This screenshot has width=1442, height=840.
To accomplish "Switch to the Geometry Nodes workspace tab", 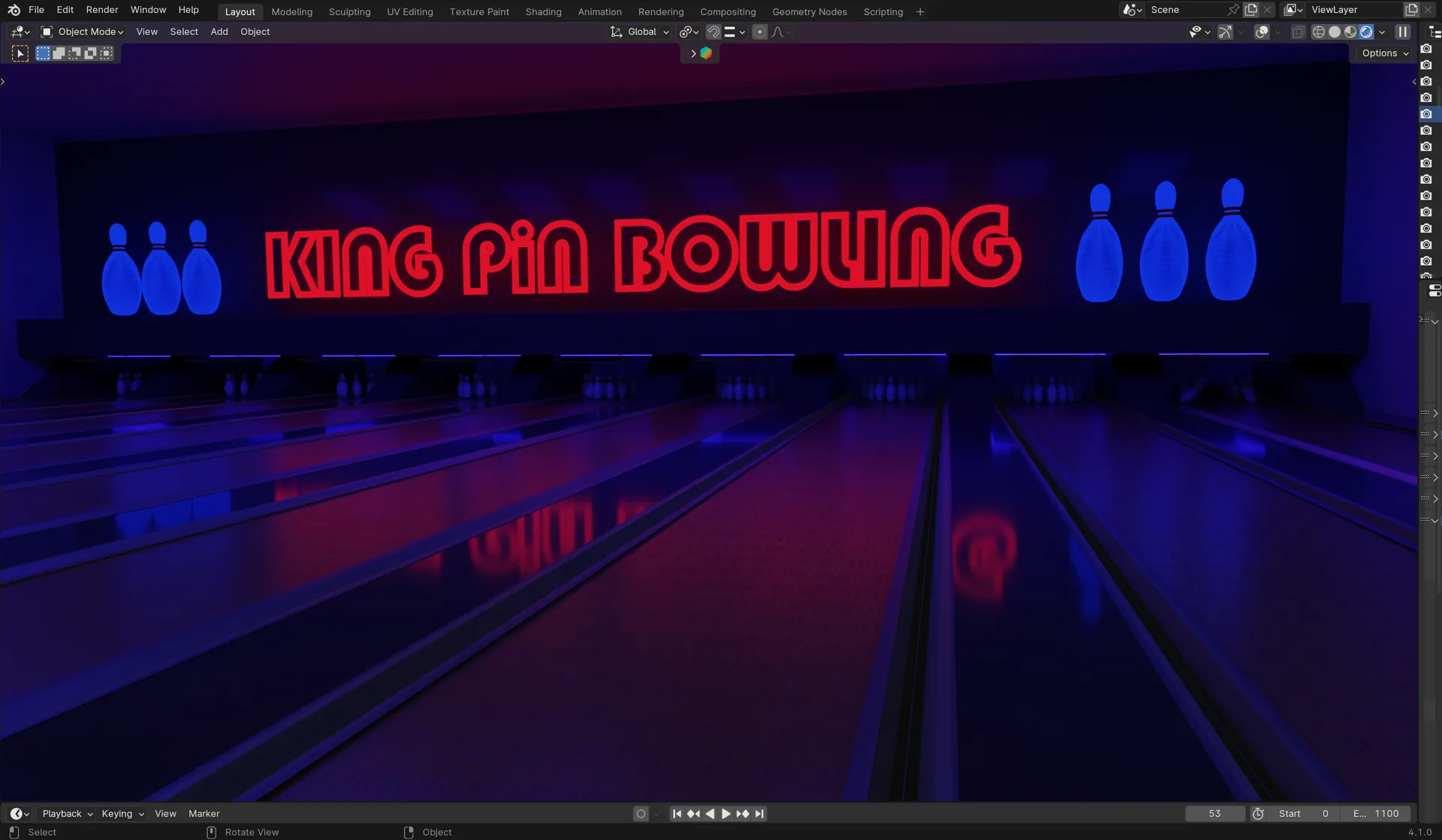I will (x=809, y=11).
